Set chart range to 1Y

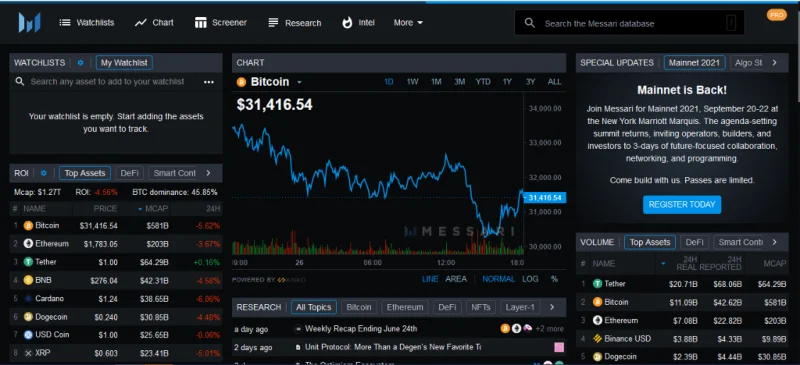[x=507, y=82]
